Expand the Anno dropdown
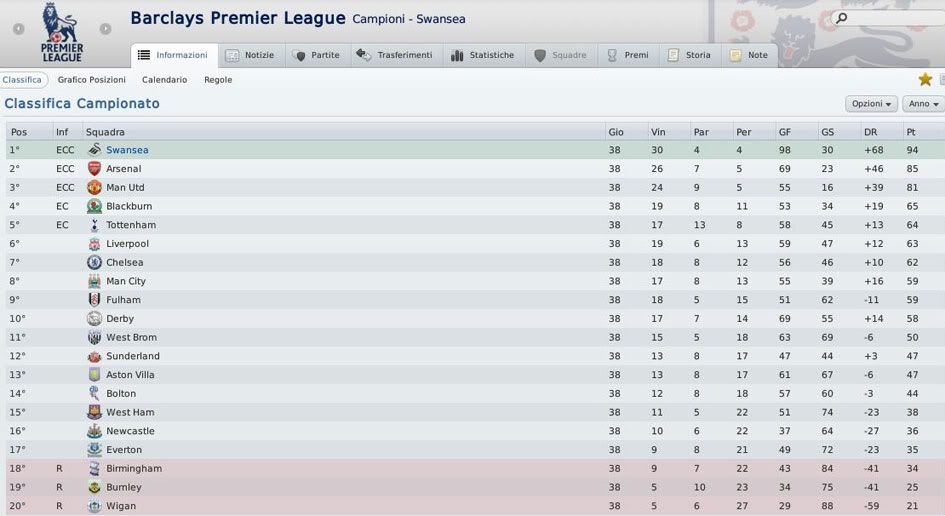945x516 pixels. pyautogui.click(x=922, y=104)
